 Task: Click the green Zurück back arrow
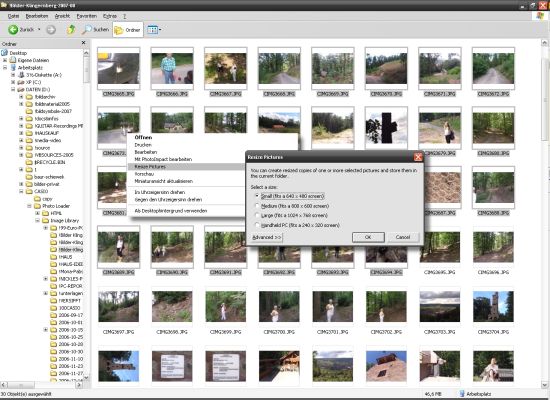coord(13,30)
